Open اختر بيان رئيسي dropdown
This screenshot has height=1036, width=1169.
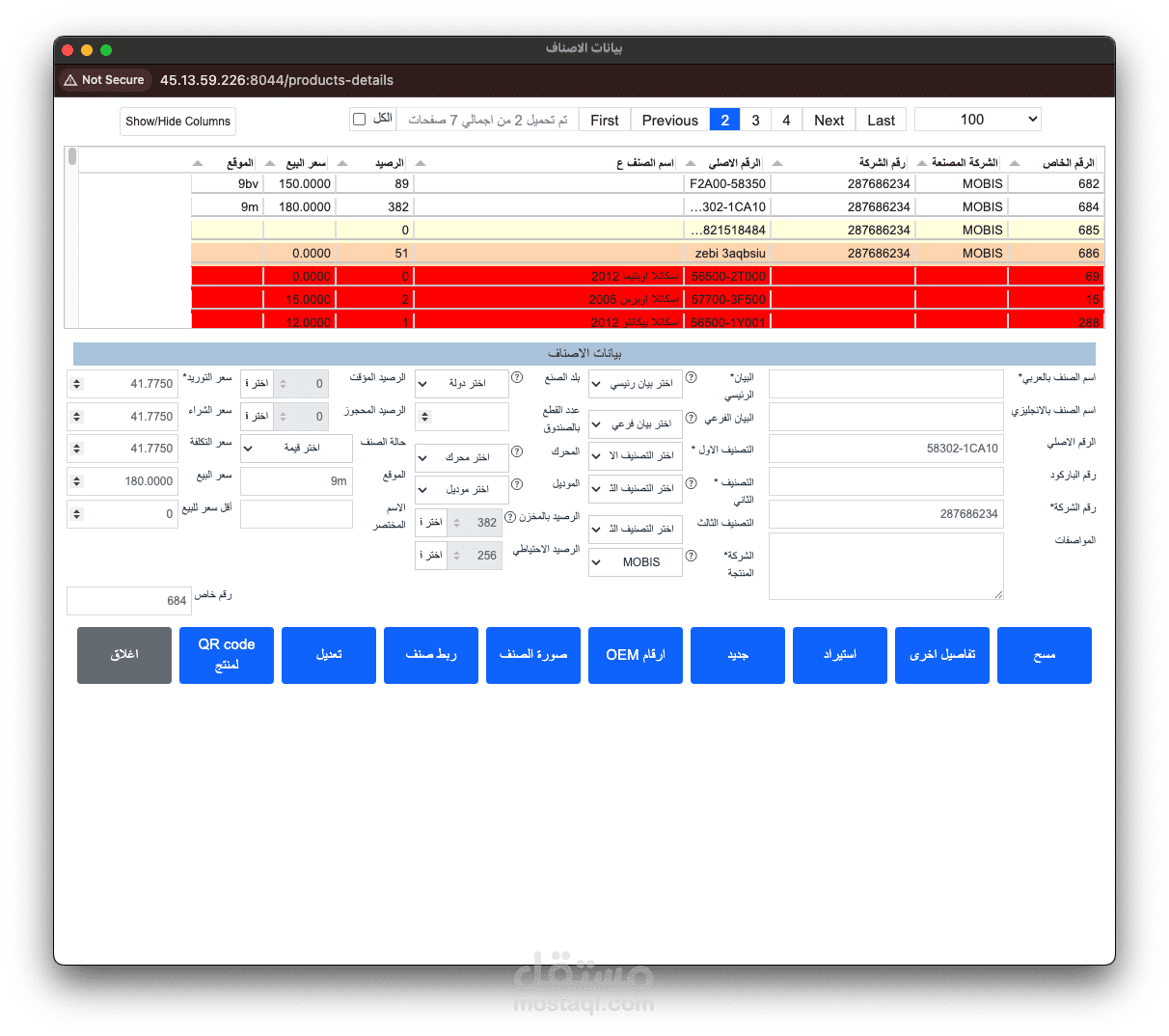pos(636,384)
